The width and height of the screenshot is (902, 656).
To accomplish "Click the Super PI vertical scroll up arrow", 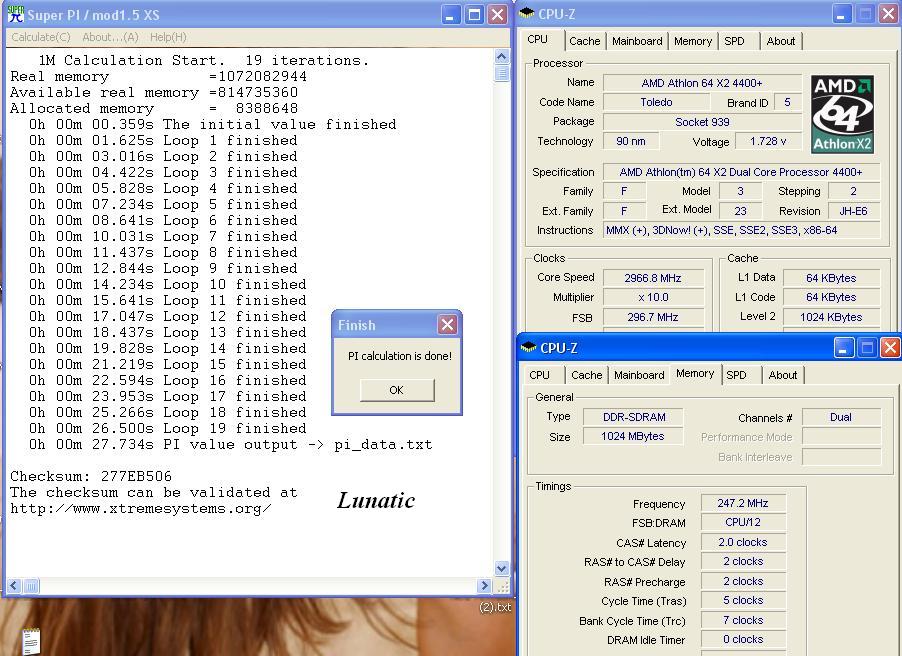I will click(x=502, y=56).
